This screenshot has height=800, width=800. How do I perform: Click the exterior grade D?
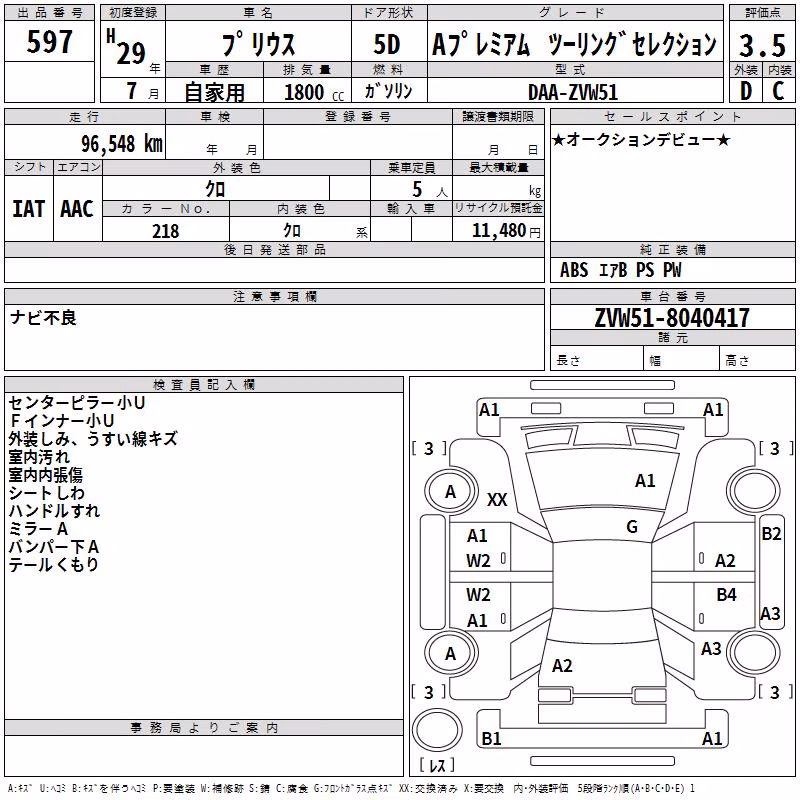coord(746,91)
